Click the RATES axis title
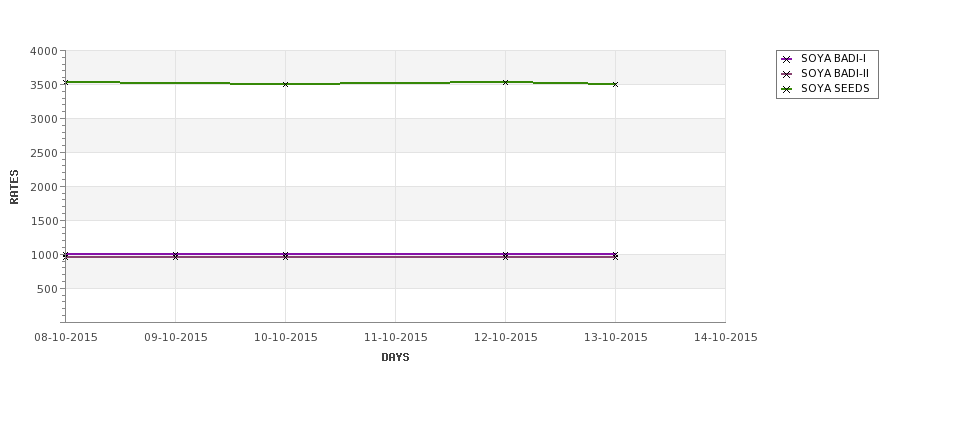The height and width of the screenshot is (429, 975). point(14,187)
